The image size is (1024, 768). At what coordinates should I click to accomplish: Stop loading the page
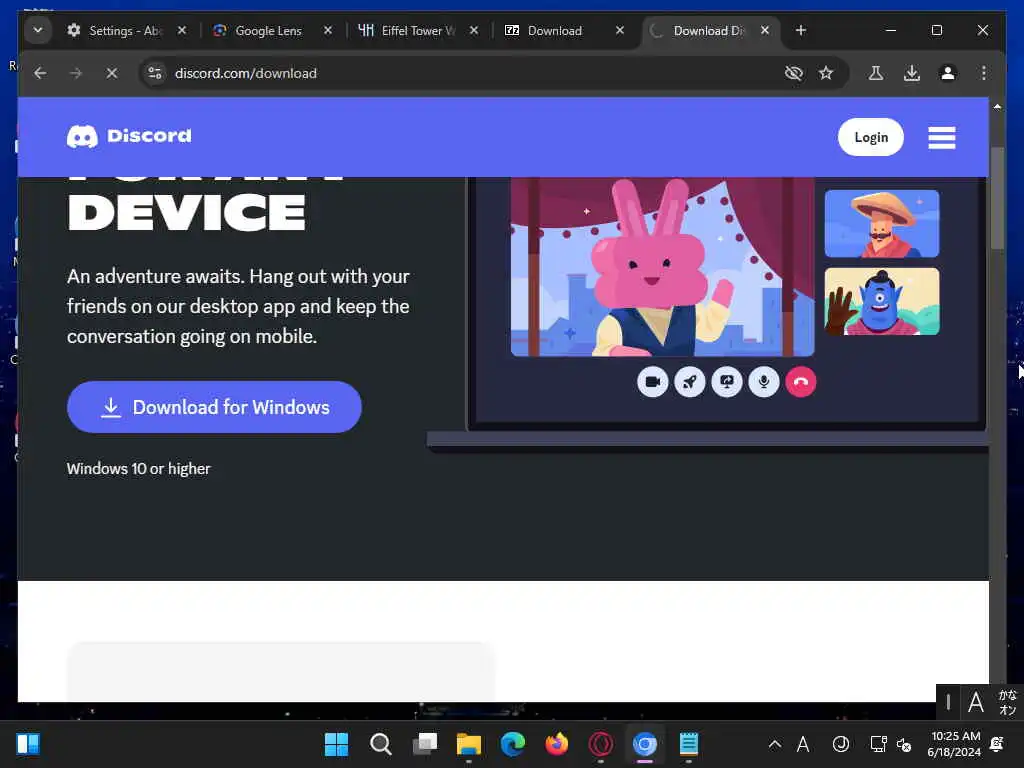pyautogui.click(x=112, y=73)
